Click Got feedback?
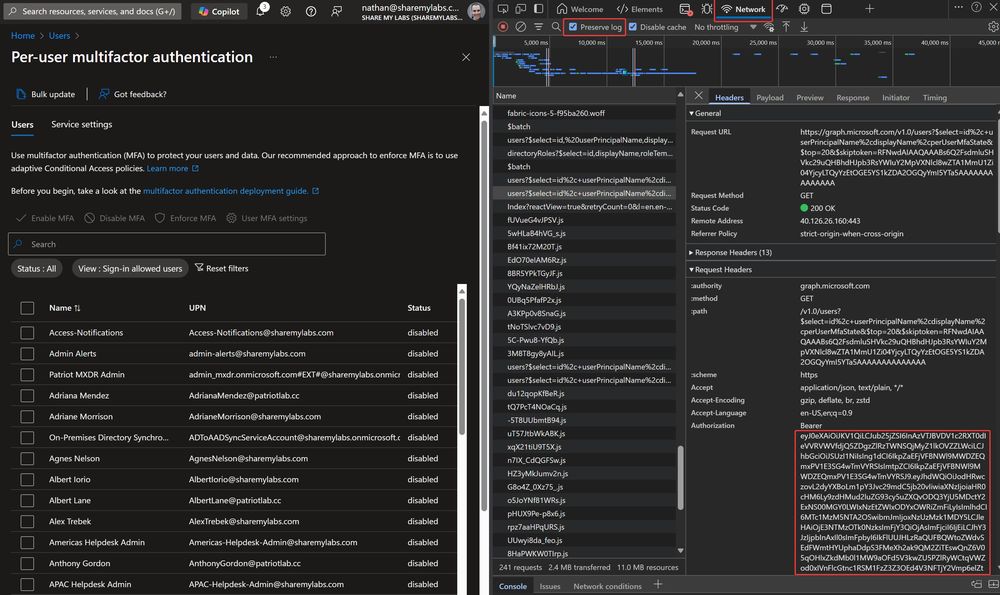 tap(133, 94)
